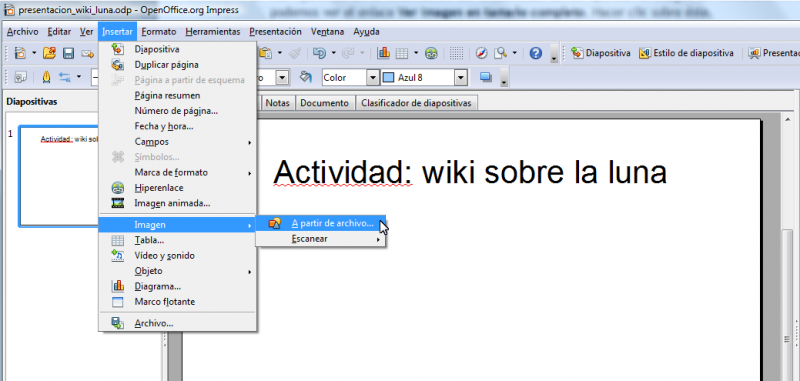Expand the Marca de formato submenu
The height and width of the screenshot is (381, 800).
pyautogui.click(x=178, y=172)
